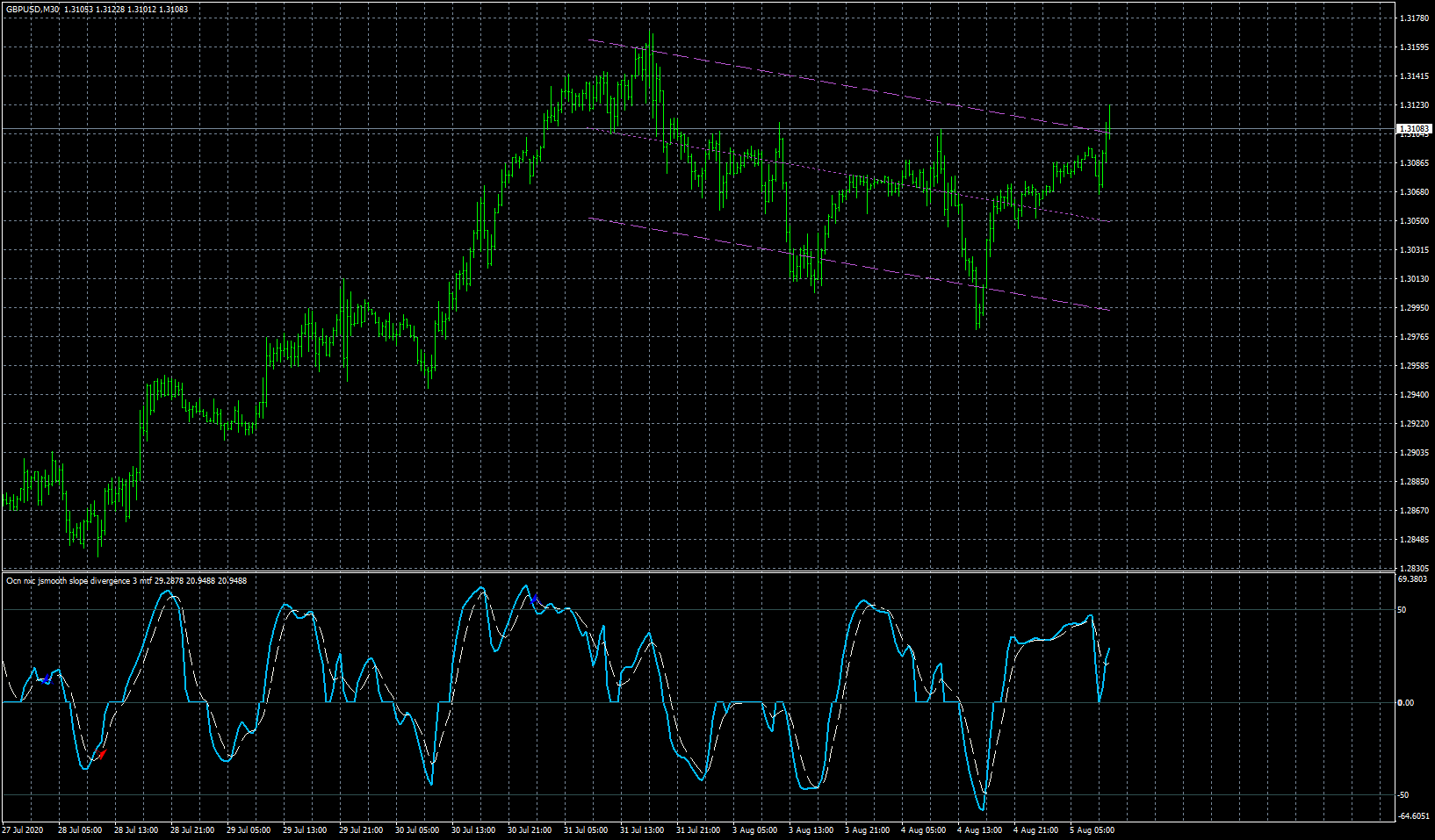Click indicator scale level 50
Screen dimensions: 1435x840
click(x=1403, y=610)
